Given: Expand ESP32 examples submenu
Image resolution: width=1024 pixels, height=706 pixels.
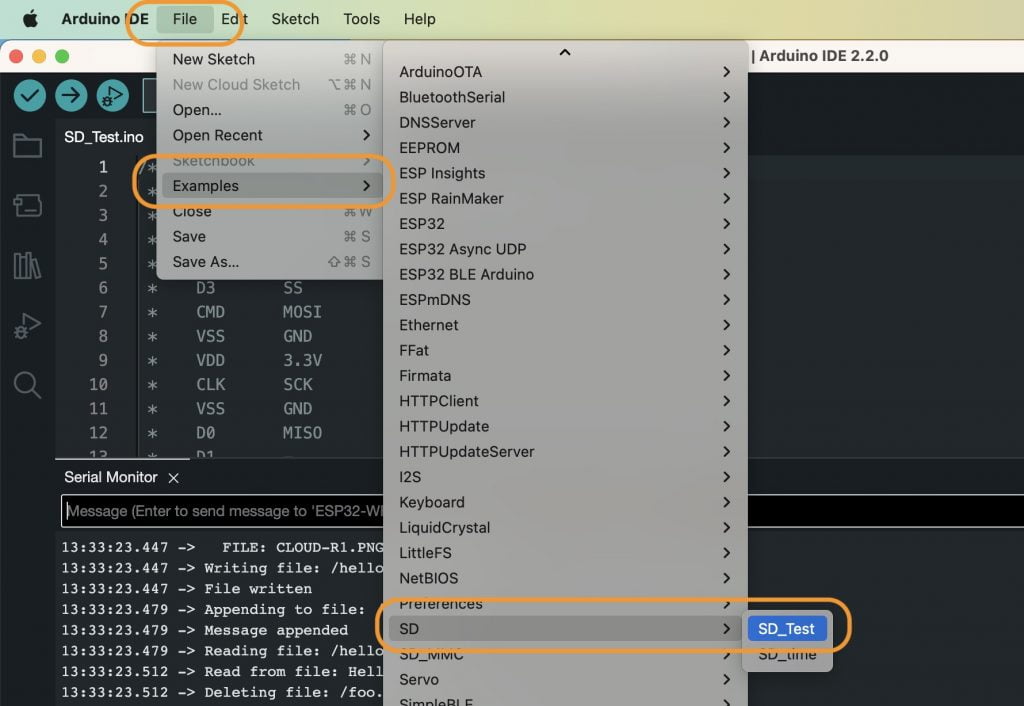Looking at the screenshot, I should (565, 223).
